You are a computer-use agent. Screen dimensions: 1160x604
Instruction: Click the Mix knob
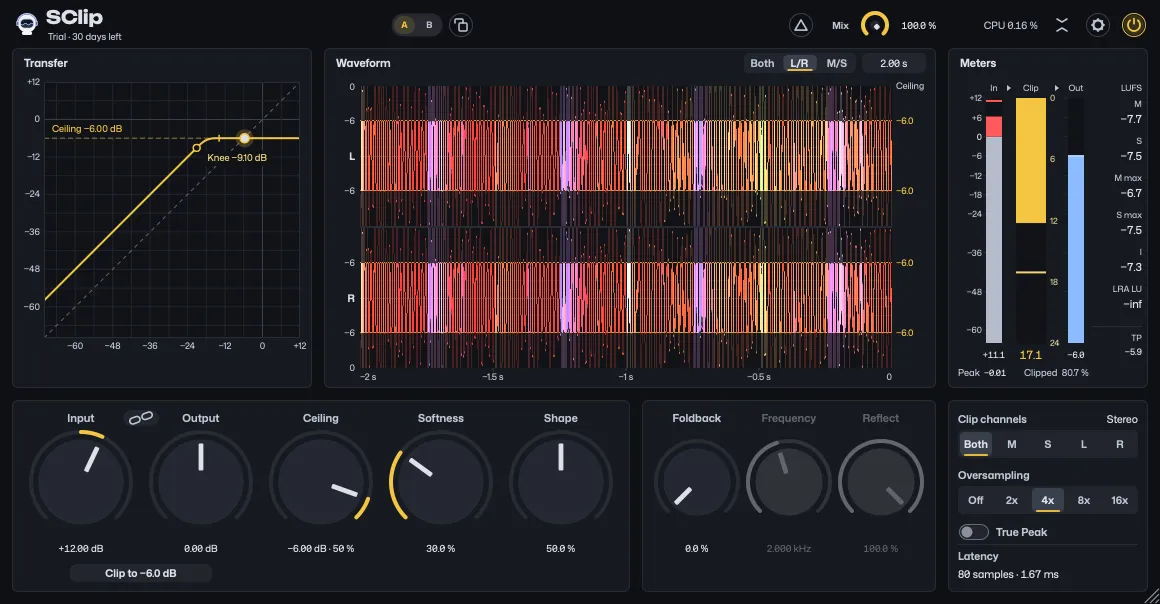[x=875, y=25]
